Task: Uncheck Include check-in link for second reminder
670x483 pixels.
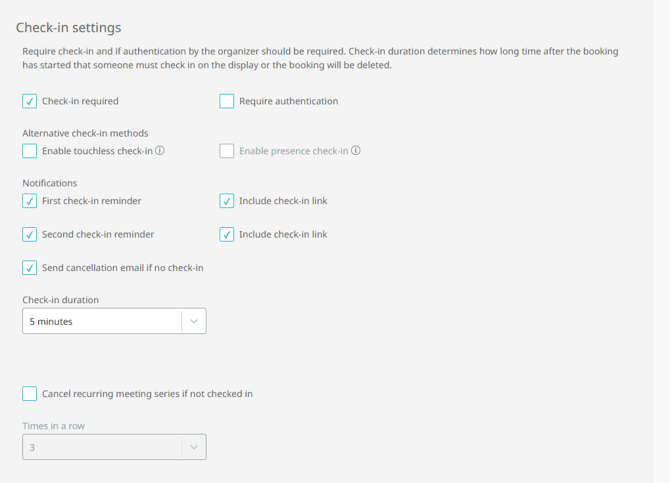Action: coord(227,234)
